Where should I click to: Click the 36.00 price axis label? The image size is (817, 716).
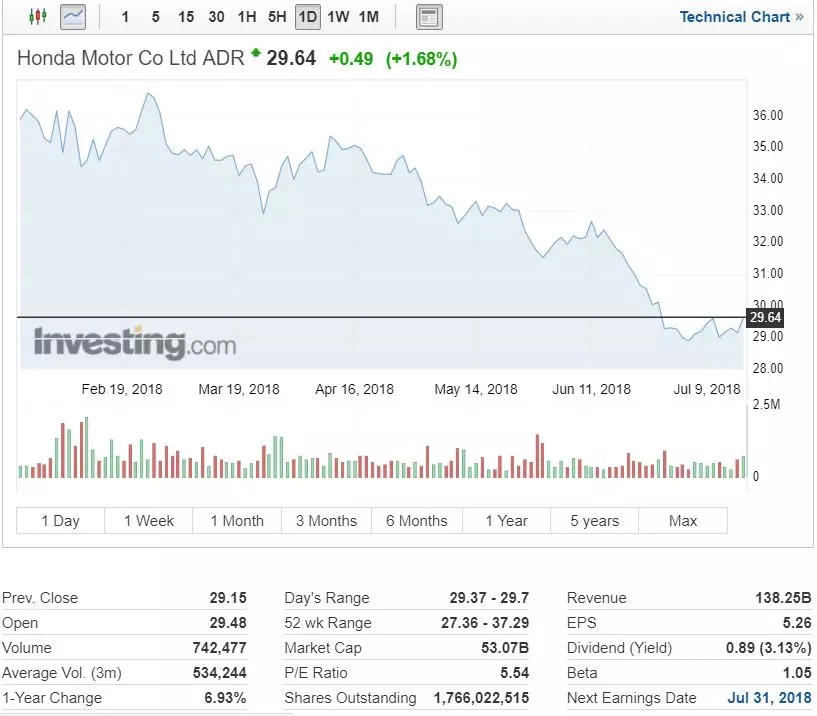click(x=768, y=115)
